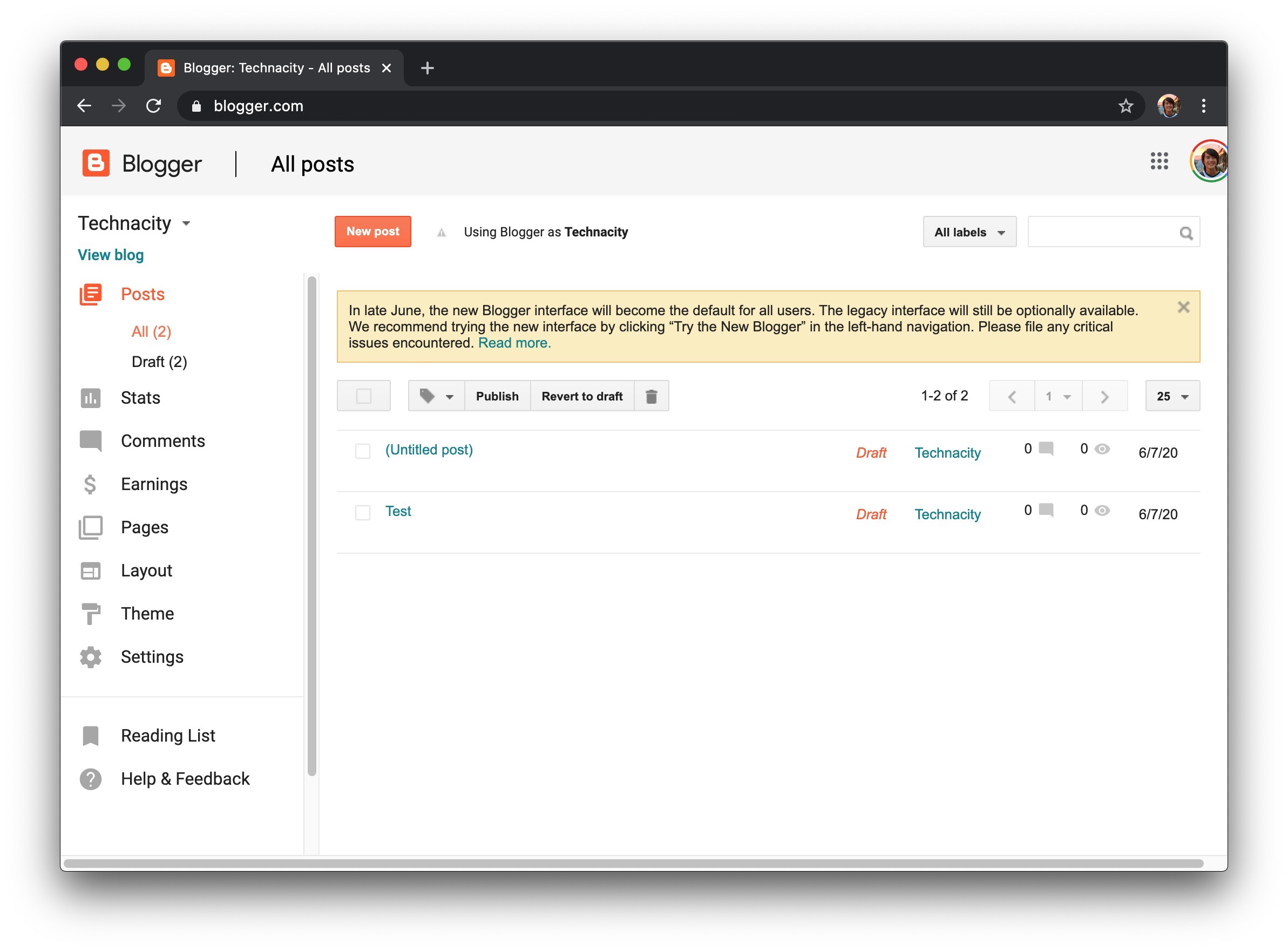Expand the posts-per-page 25 dropdown
The image size is (1288, 951).
click(x=1172, y=396)
